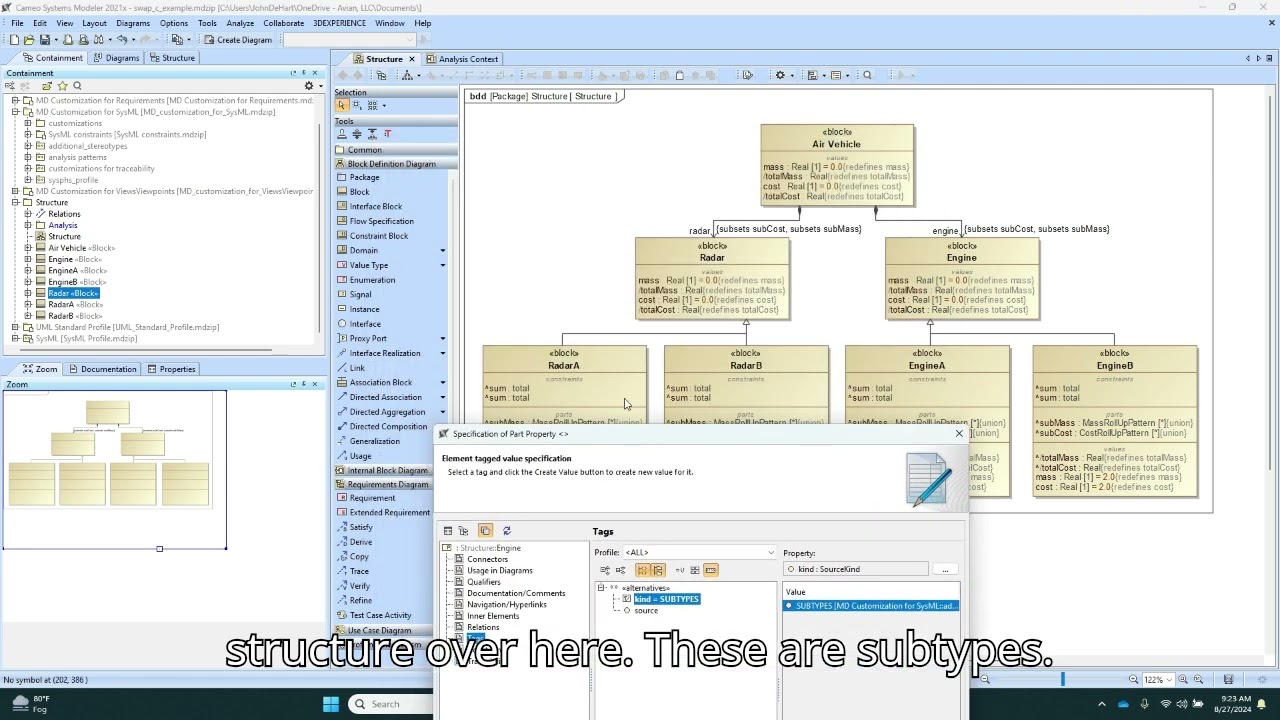The image size is (1280, 720).
Task: Open the File menu
Action: pyautogui.click(x=17, y=23)
